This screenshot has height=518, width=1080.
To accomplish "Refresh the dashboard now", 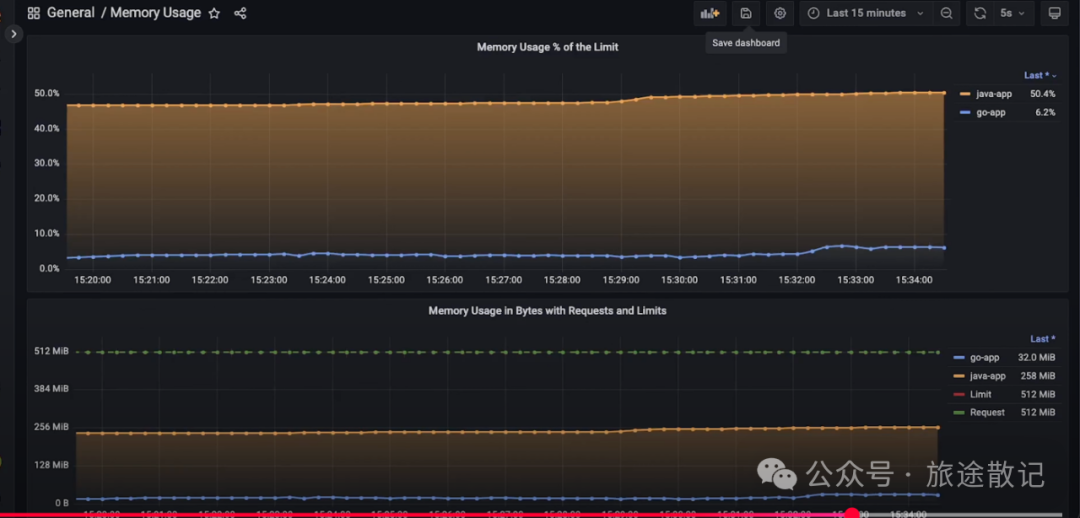I will point(980,13).
